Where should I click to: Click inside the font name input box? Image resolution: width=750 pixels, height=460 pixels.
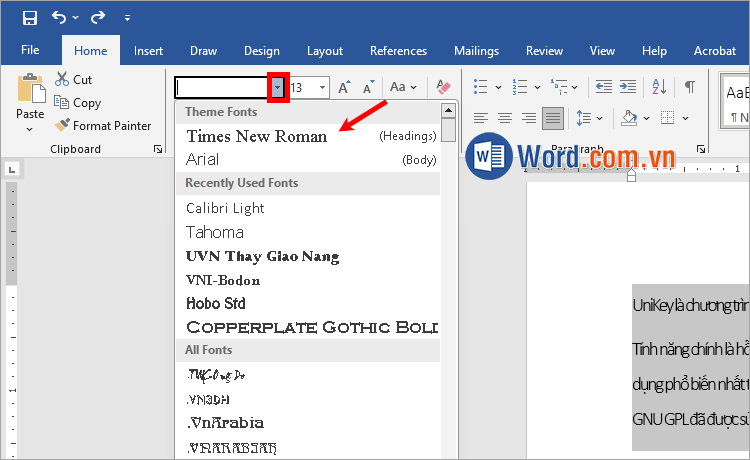220,88
